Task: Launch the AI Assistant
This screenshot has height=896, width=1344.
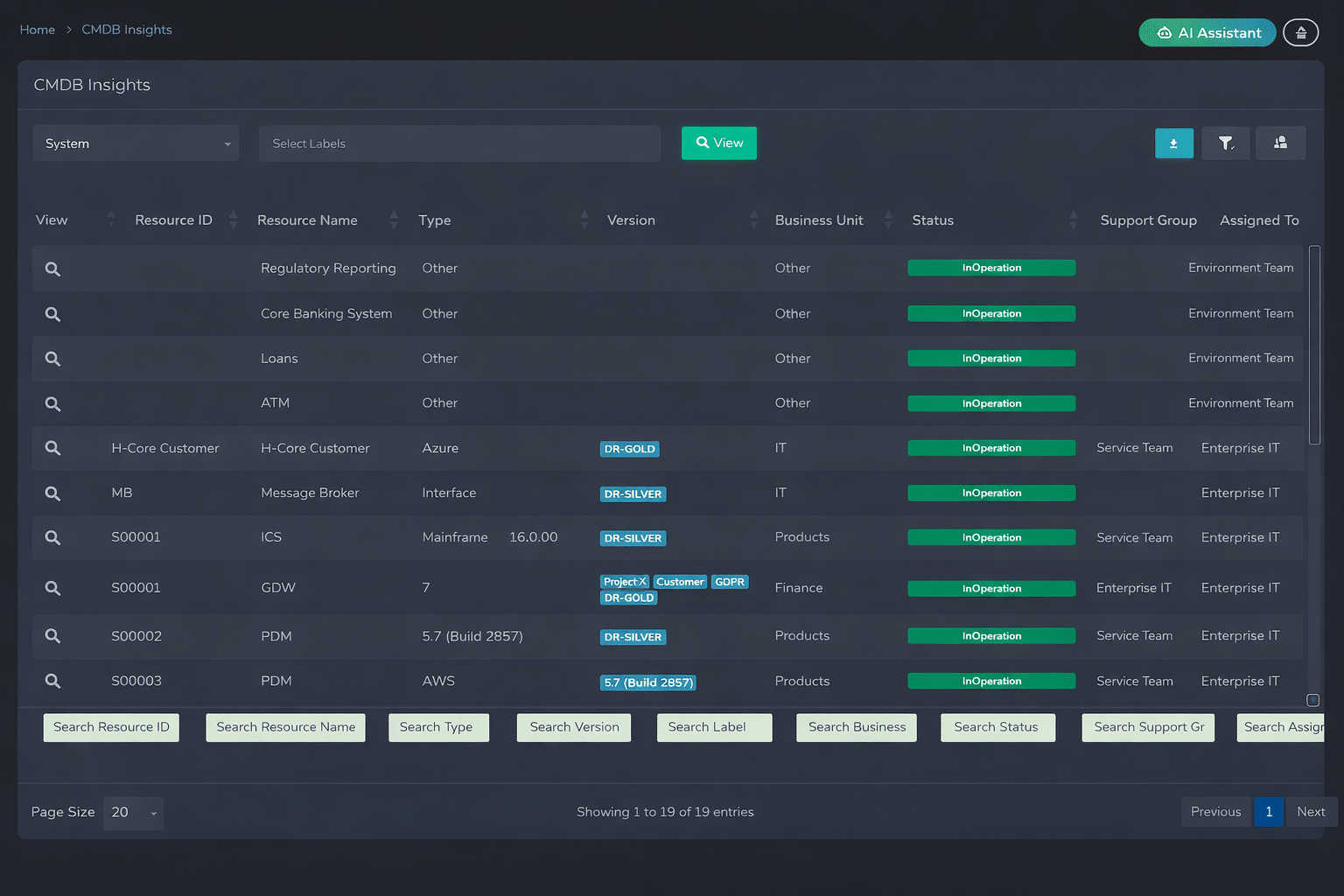Action: (1207, 32)
